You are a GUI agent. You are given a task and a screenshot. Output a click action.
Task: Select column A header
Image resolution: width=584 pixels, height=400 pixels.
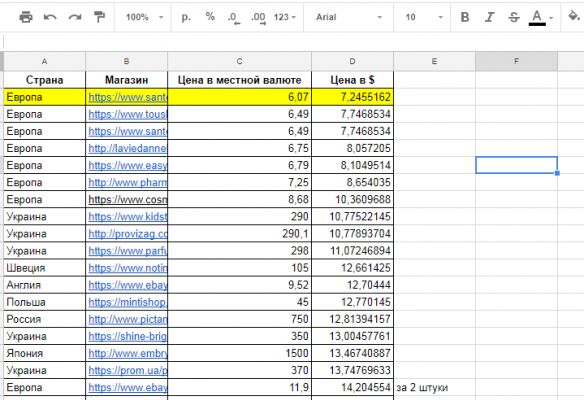[44, 61]
